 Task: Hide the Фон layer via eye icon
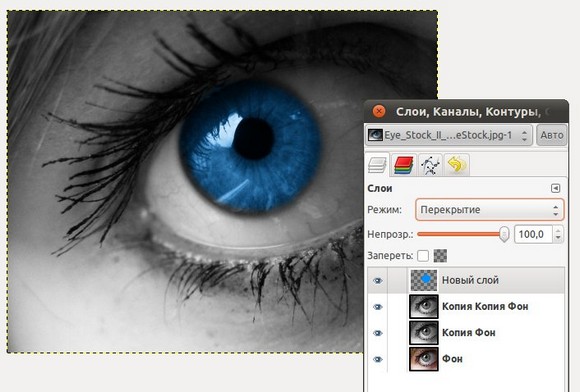point(378,359)
